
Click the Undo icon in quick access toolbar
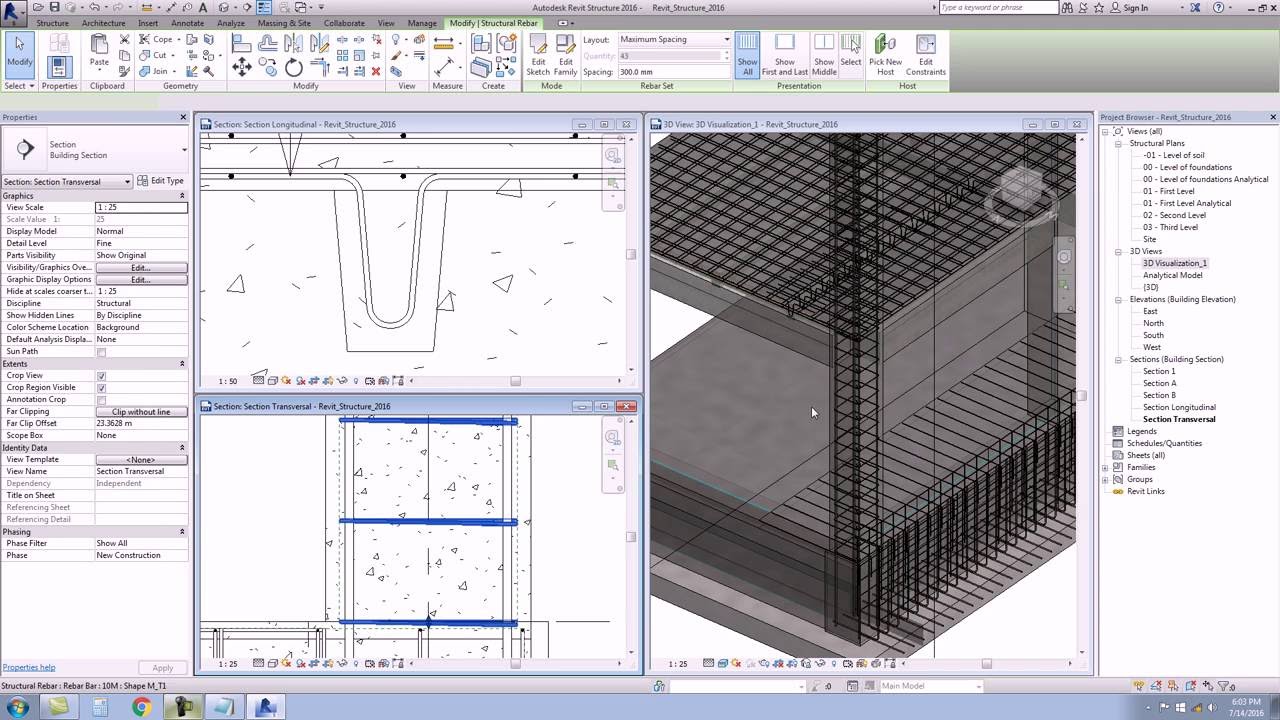click(93, 7)
